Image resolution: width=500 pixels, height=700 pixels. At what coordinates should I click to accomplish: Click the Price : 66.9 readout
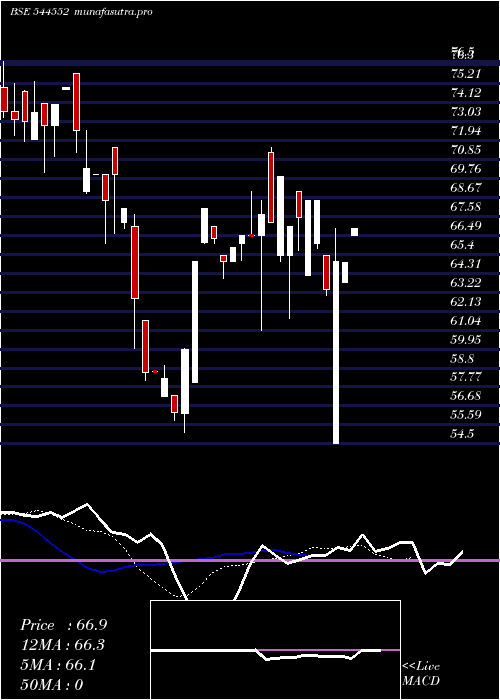point(63,625)
